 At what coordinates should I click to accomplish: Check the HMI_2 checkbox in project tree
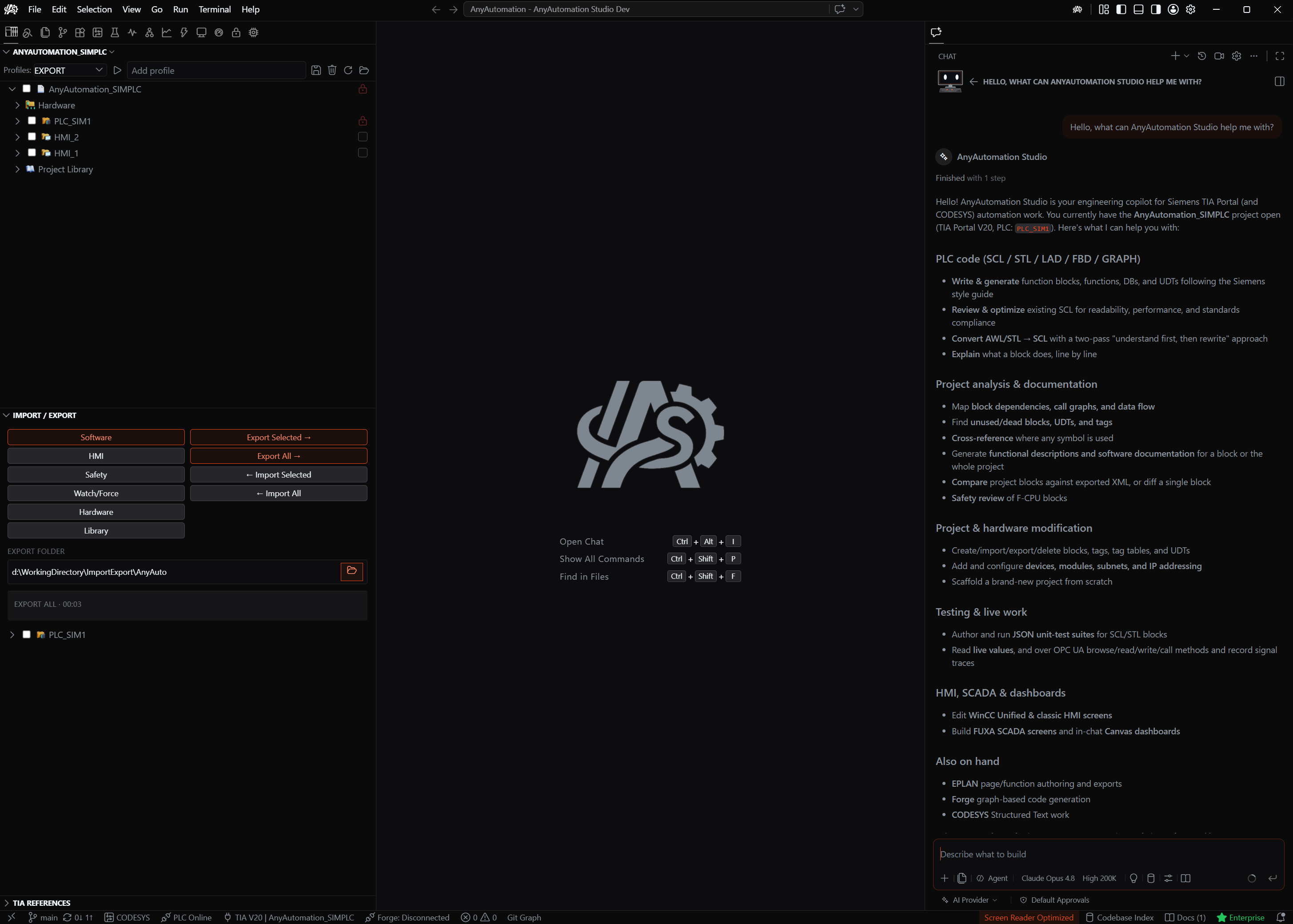[x=32, y=136]
